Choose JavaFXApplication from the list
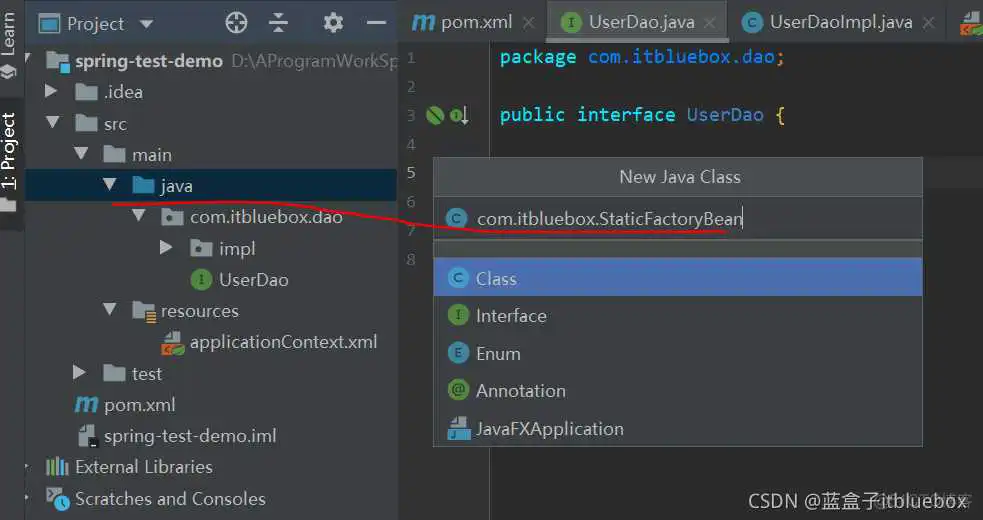Image resolution: width=983 pixels, height=520 pixels. (x=549, y=429)
